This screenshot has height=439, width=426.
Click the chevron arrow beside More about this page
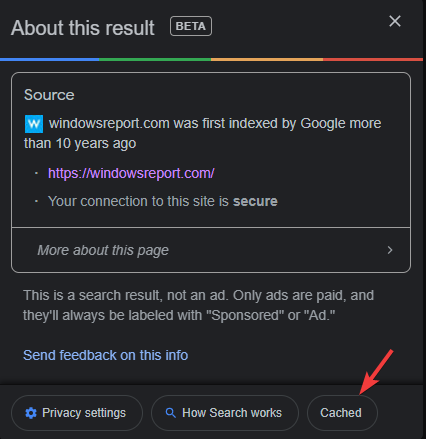coord(390,250)
